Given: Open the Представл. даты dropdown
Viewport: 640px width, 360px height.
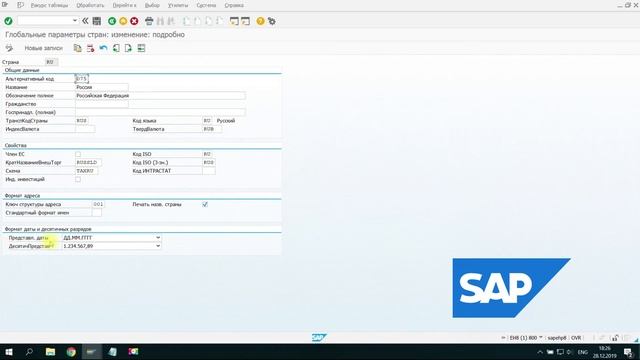Looking at the screenshot, I should tap(158, 238).
